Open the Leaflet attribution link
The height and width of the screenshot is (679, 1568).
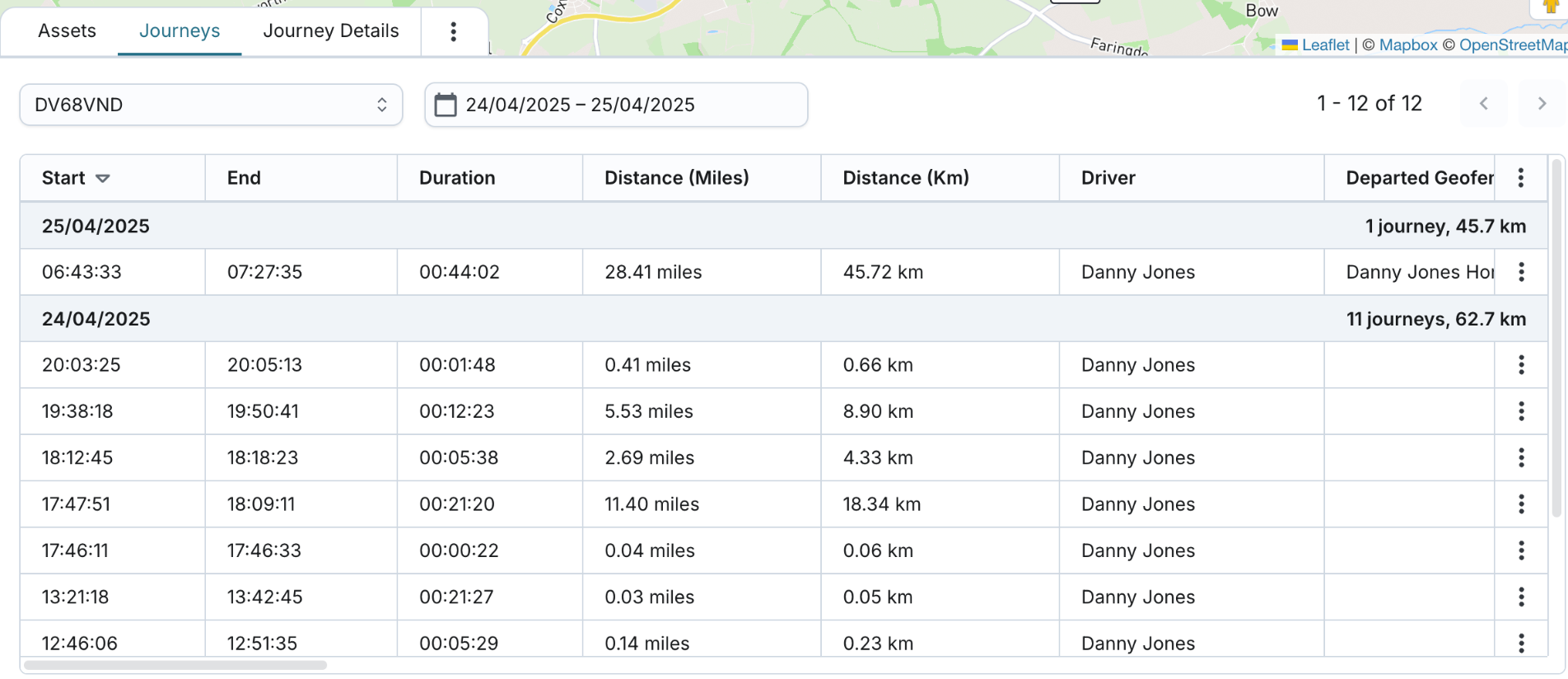1325,45
